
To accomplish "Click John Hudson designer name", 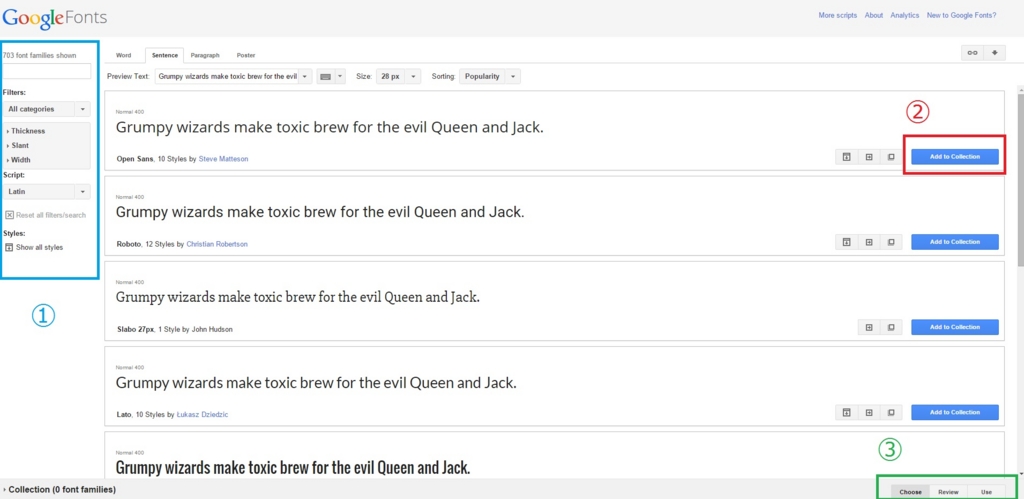I will click(212, 329).
